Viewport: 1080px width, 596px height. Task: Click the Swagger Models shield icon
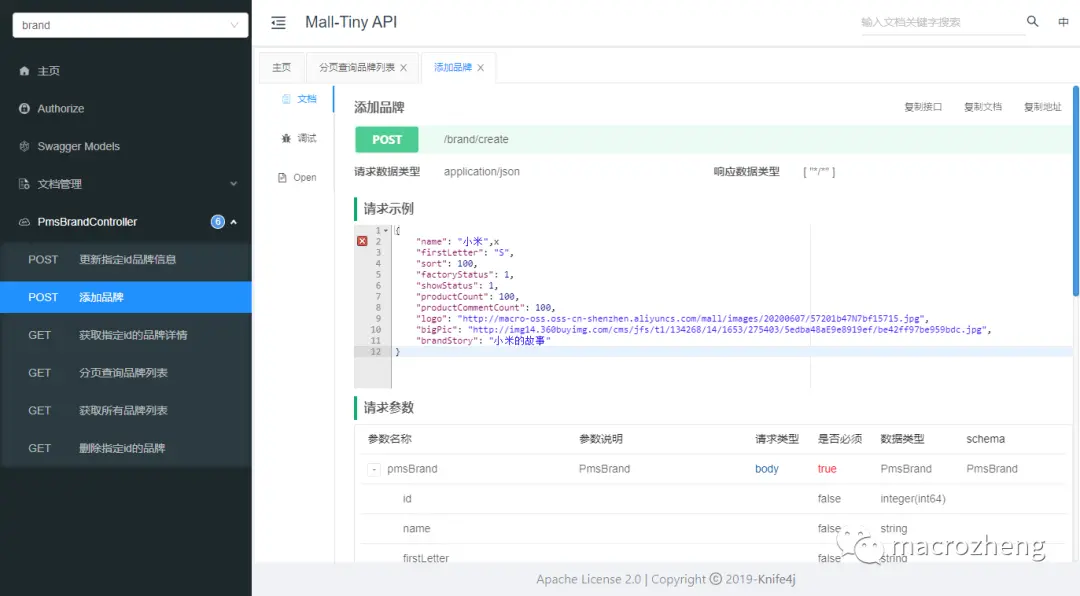tap(25, 146)
